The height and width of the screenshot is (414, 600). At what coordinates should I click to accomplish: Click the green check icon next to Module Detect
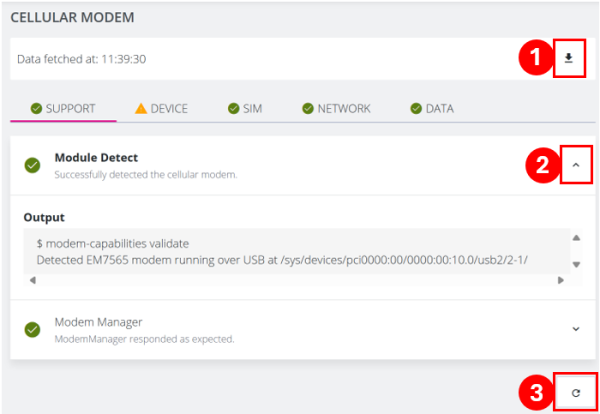pos(32,165)
